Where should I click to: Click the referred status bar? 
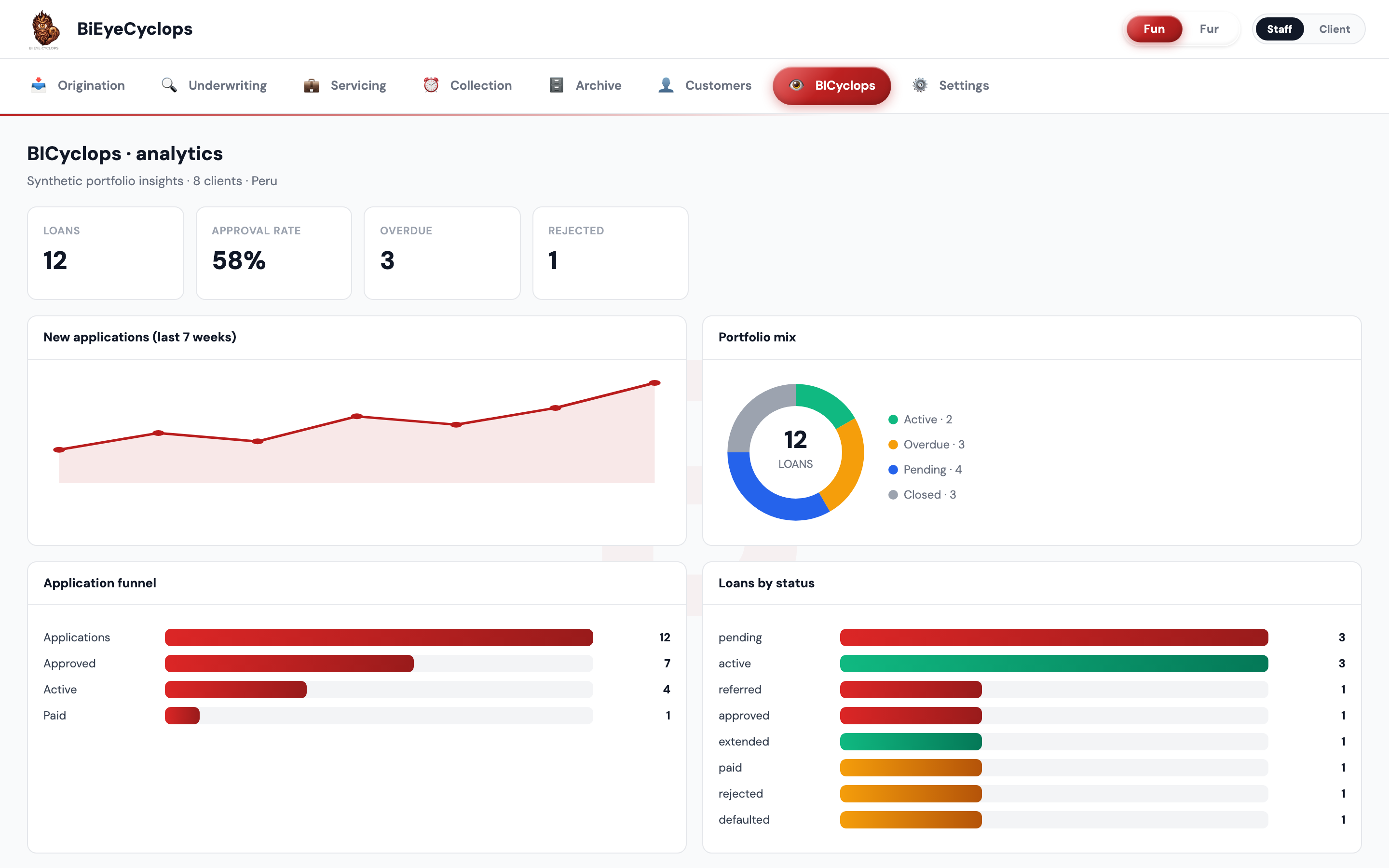(x=911, y=690)
